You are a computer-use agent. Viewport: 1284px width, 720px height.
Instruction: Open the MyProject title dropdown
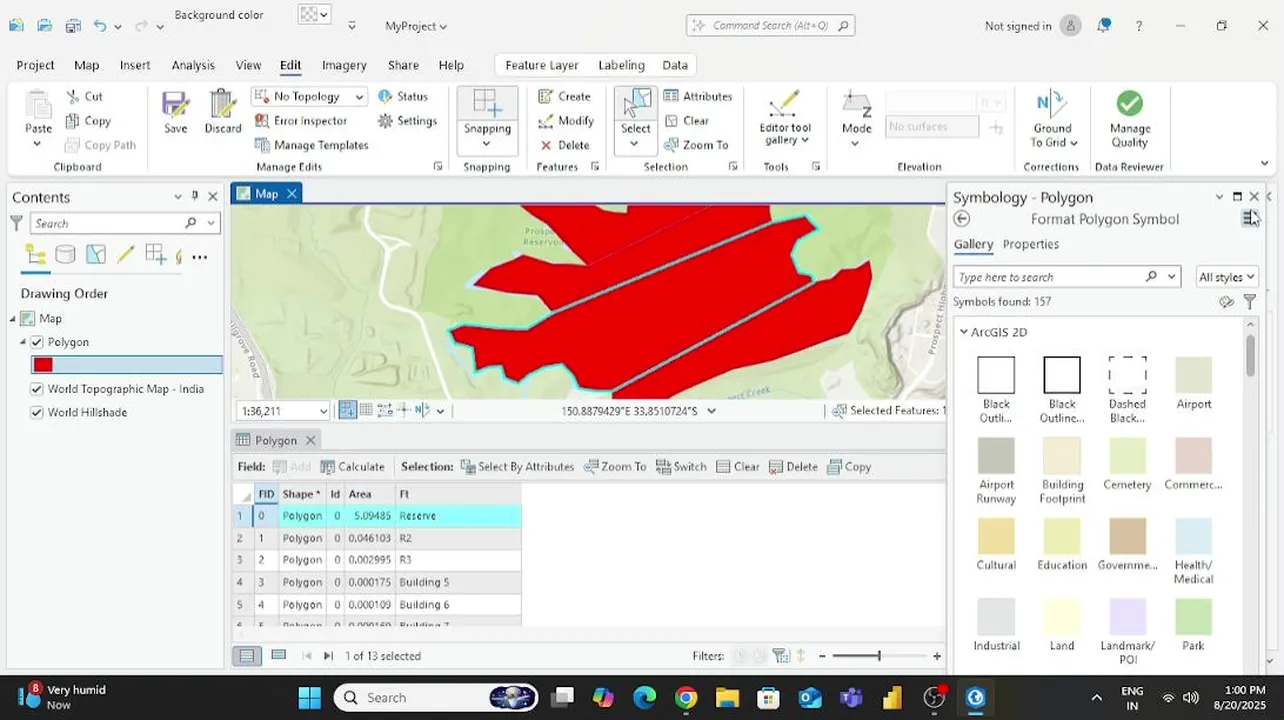point(416,26)
